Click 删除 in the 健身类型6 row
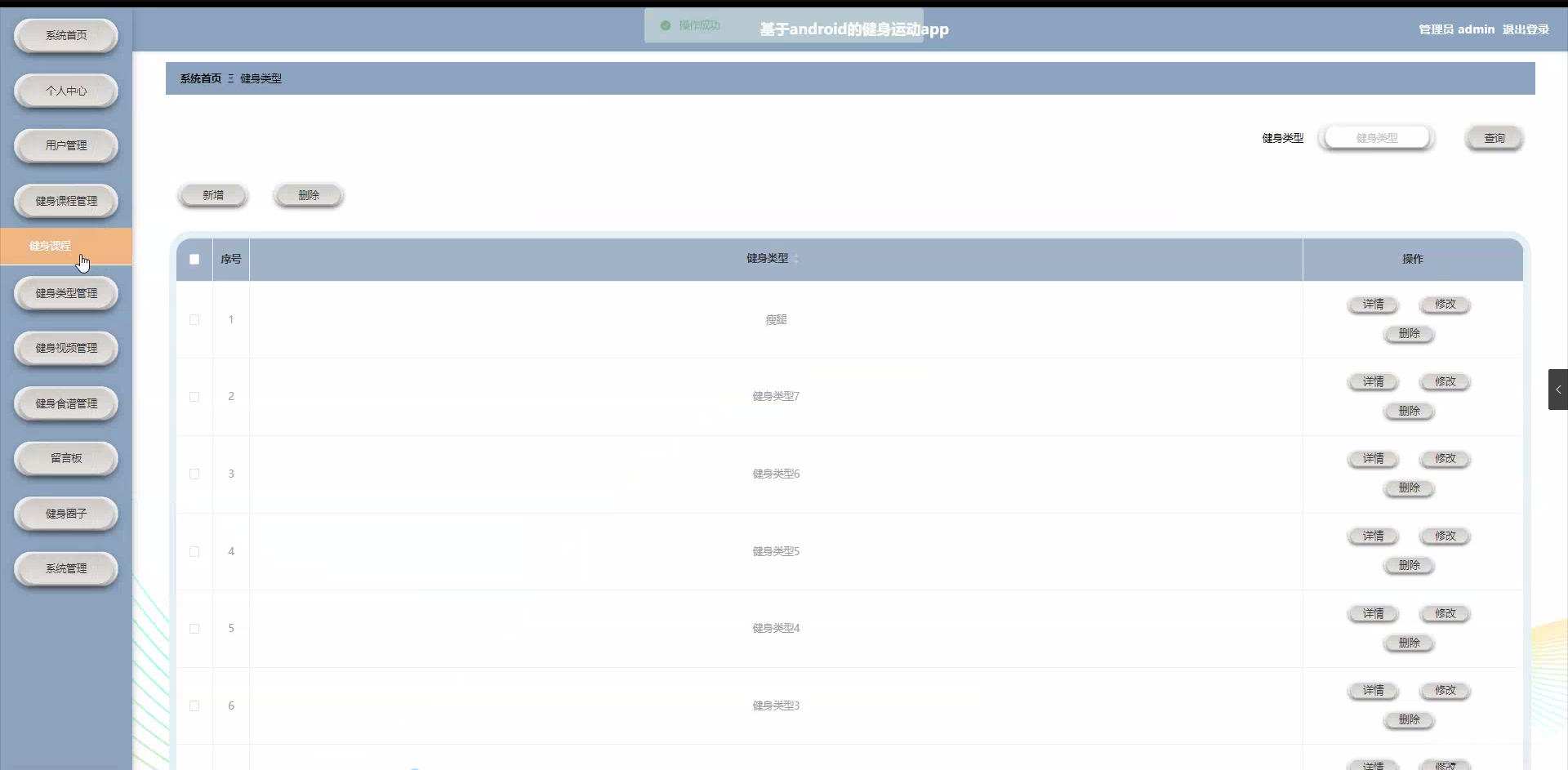 coord(1410,488)
